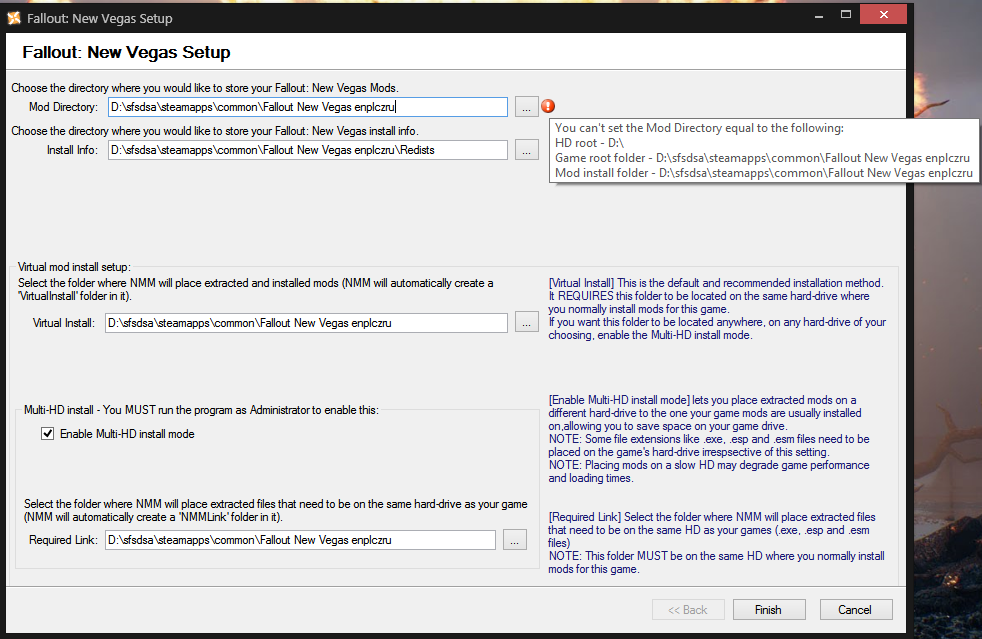Focus the Mod Directory path field
The height and width of the screenshot is (639, 982).
click(x=308, y=107)
